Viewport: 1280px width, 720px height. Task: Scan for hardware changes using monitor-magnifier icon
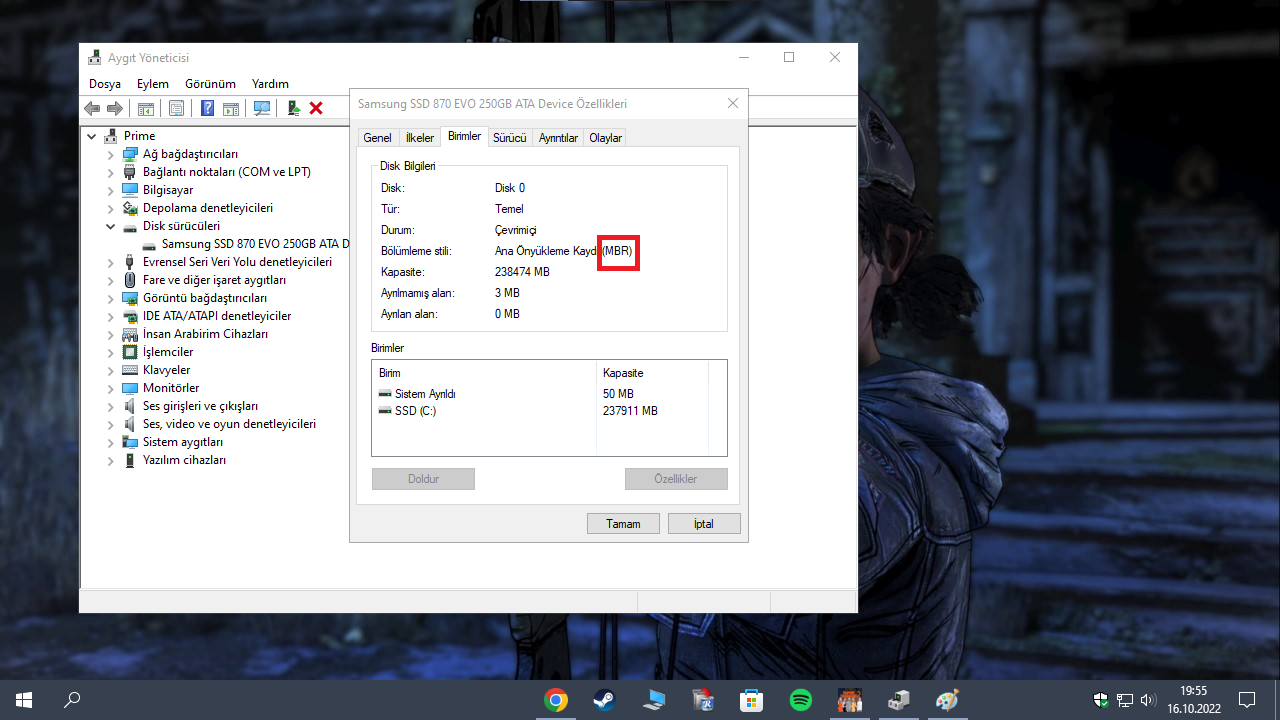click(x=262, y=108)
